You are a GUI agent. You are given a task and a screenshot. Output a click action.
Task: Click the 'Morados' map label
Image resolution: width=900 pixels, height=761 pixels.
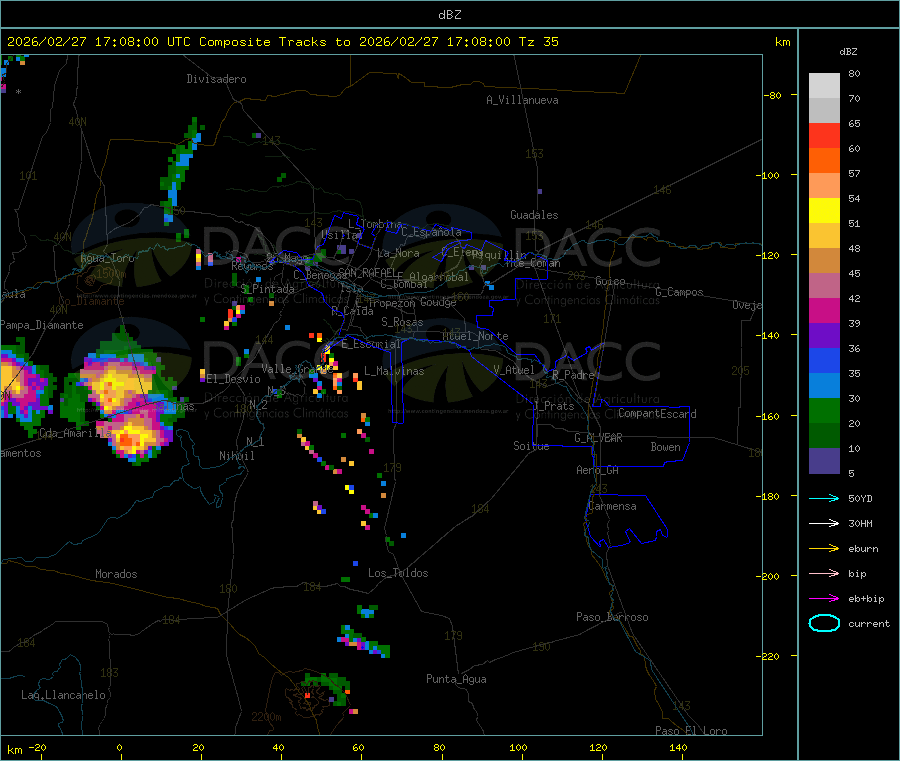(x=117, y=574)
